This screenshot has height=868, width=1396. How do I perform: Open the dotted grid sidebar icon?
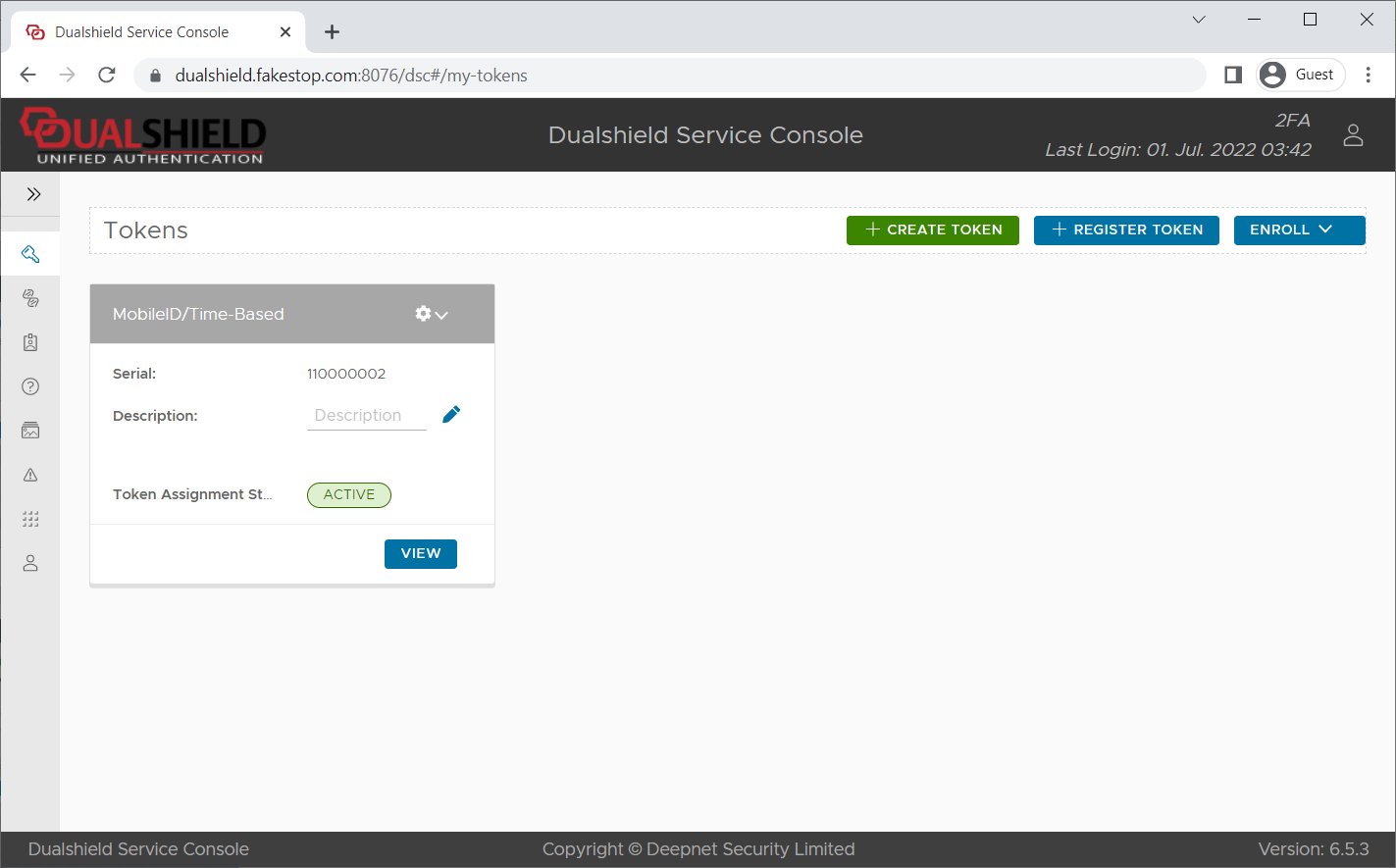[30, 519]
